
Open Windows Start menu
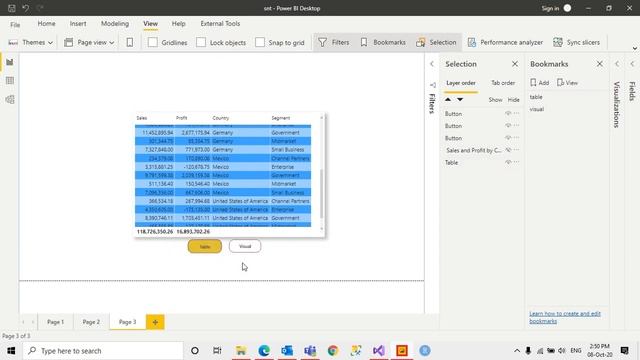(11, 351)
